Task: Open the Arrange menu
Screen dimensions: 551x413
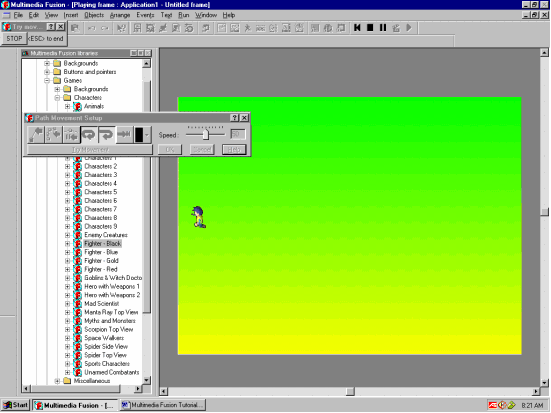Action: pyautogui.click(x=120, y=15)
